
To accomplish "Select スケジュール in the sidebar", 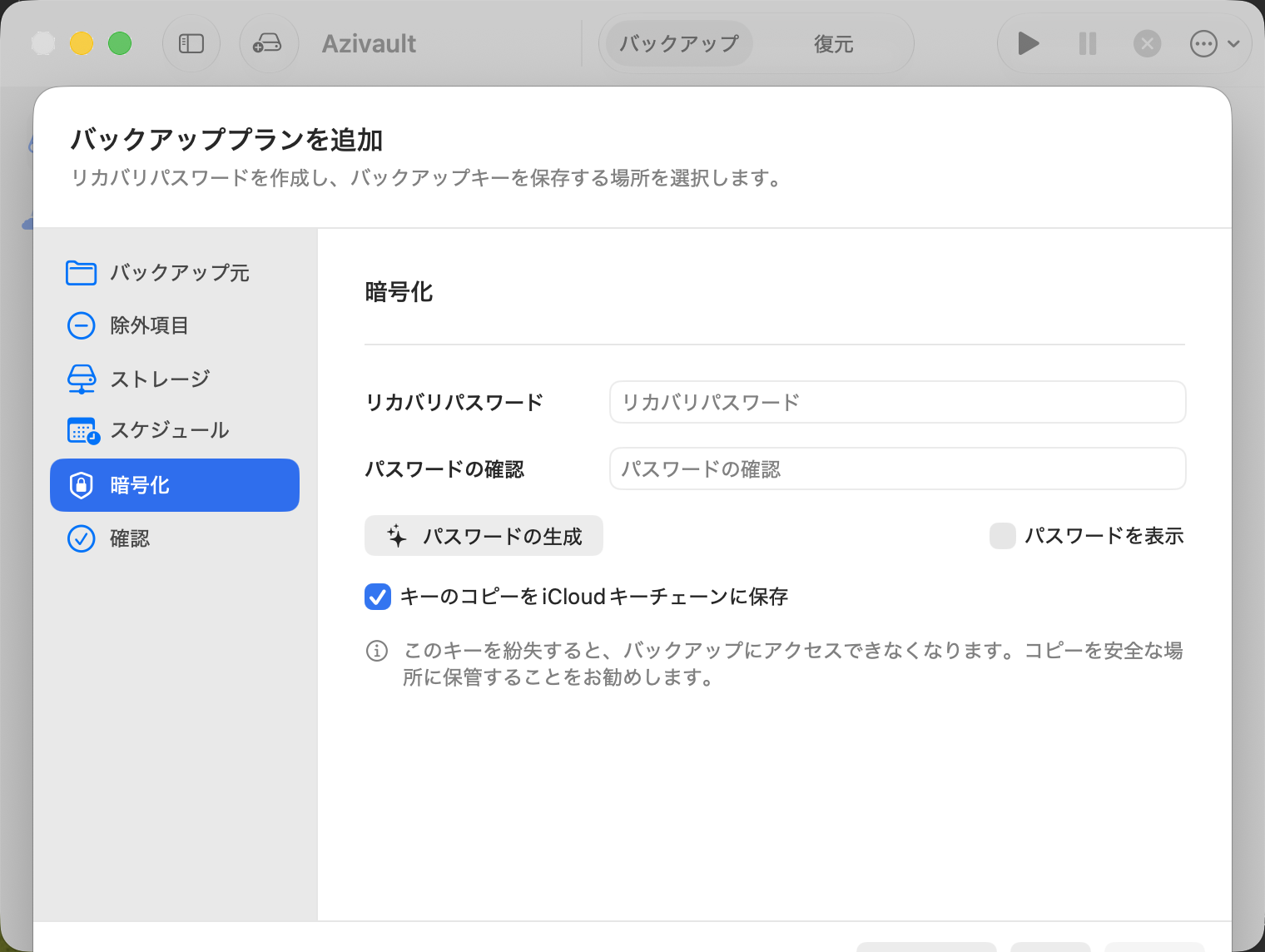I will point(175,430).
